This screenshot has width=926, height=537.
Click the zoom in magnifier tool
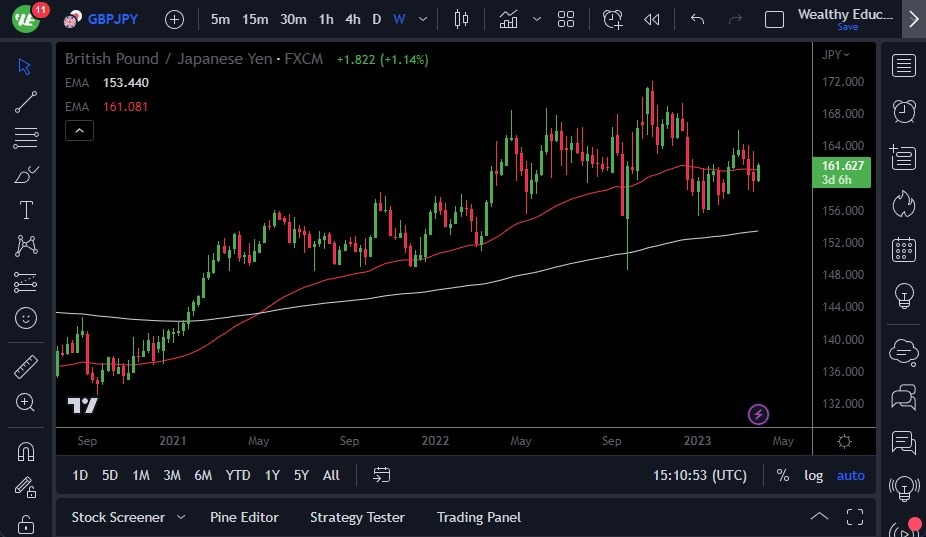[26, 402]
